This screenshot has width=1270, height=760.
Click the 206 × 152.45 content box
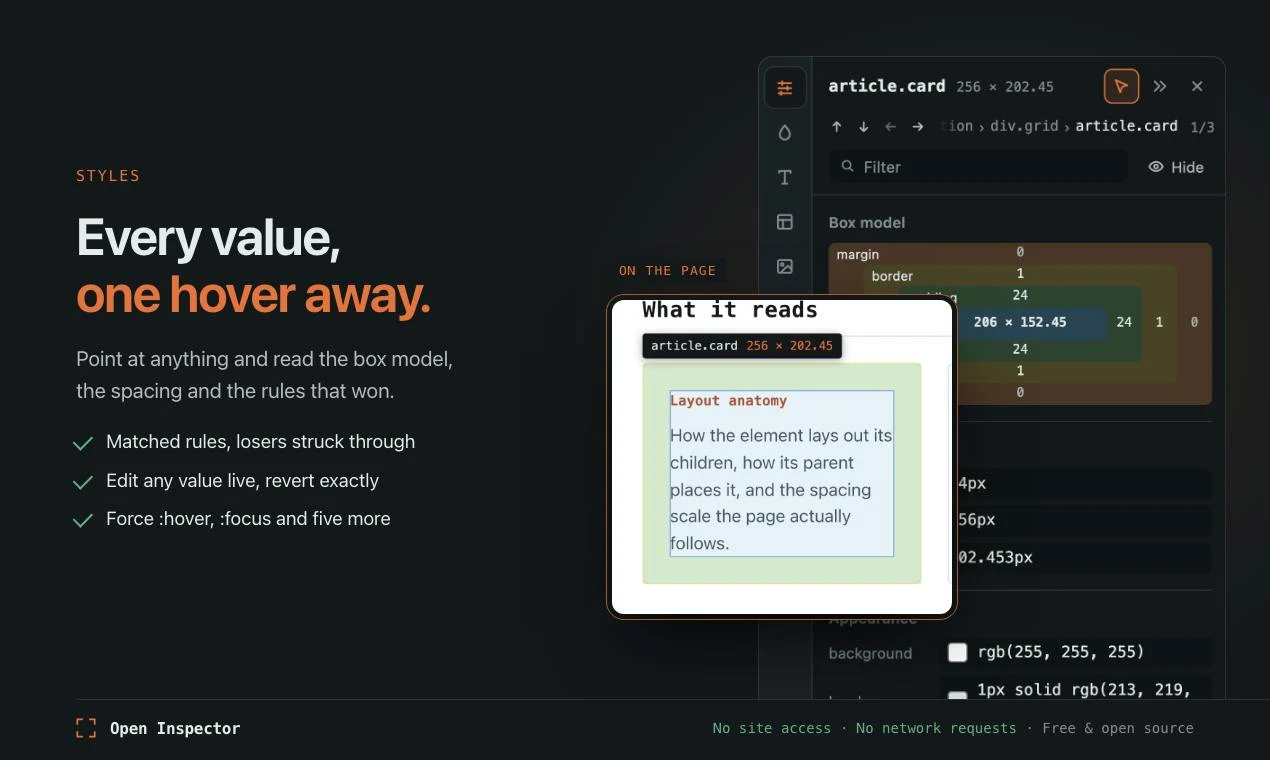(1019, 322)
